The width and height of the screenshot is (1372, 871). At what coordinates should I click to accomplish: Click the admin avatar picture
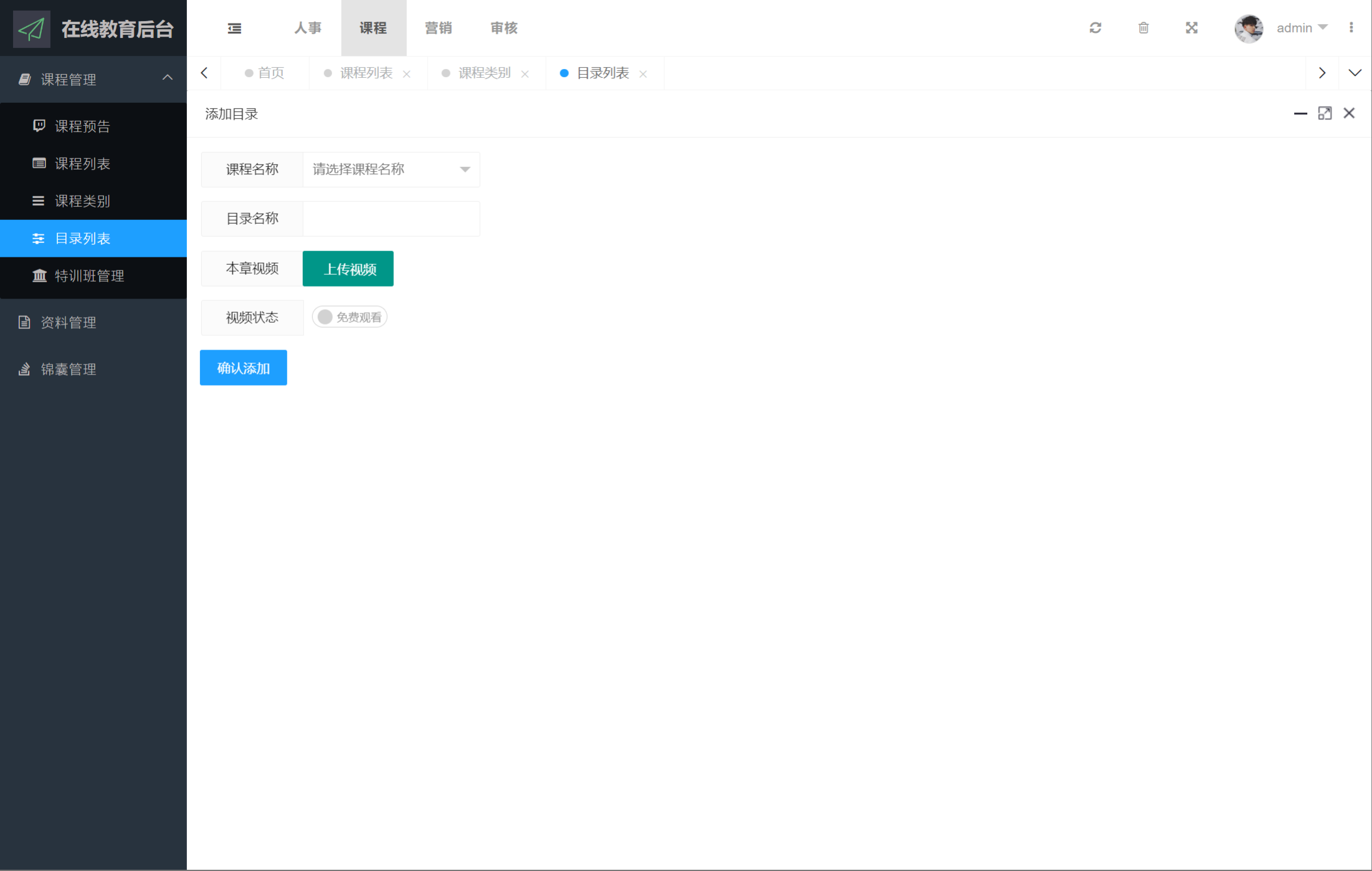pos(1249,28)
